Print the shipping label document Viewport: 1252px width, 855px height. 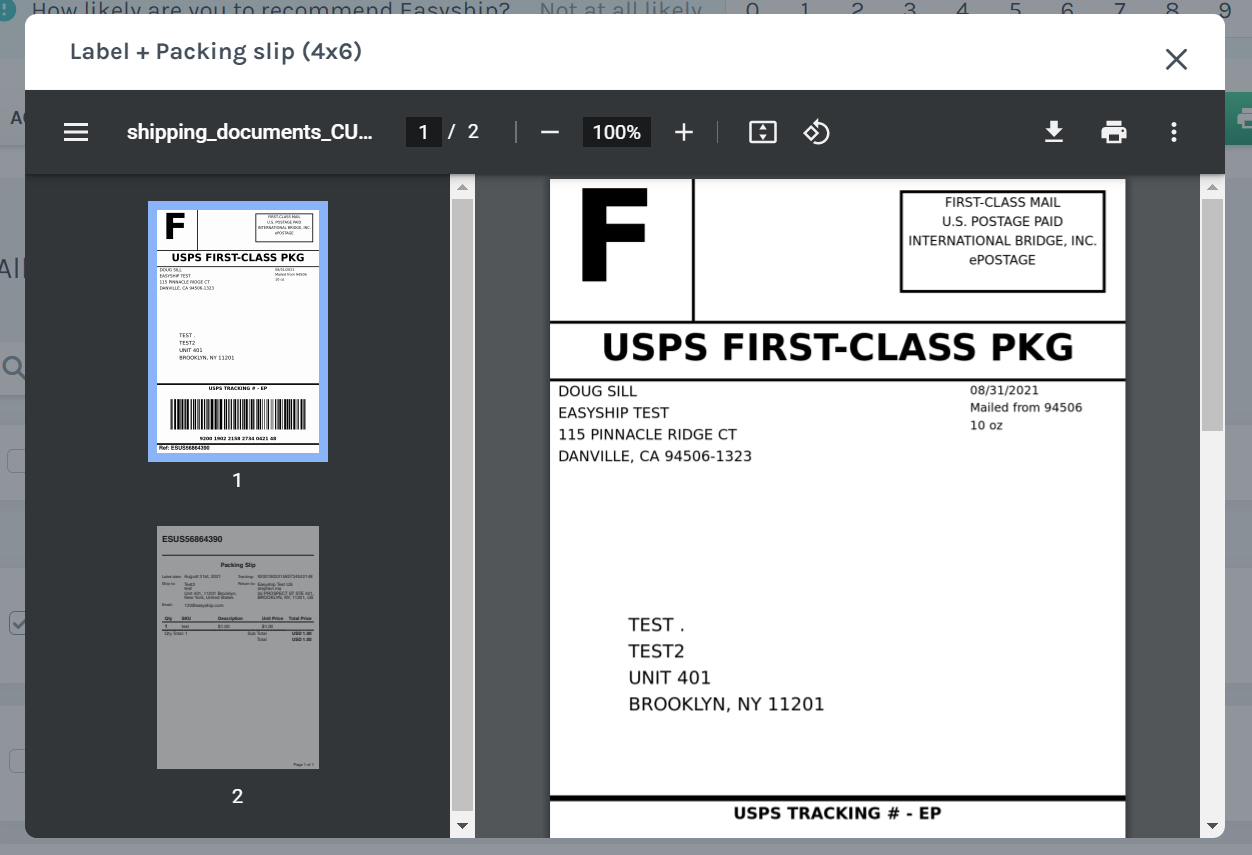(x=1114, y=132)
